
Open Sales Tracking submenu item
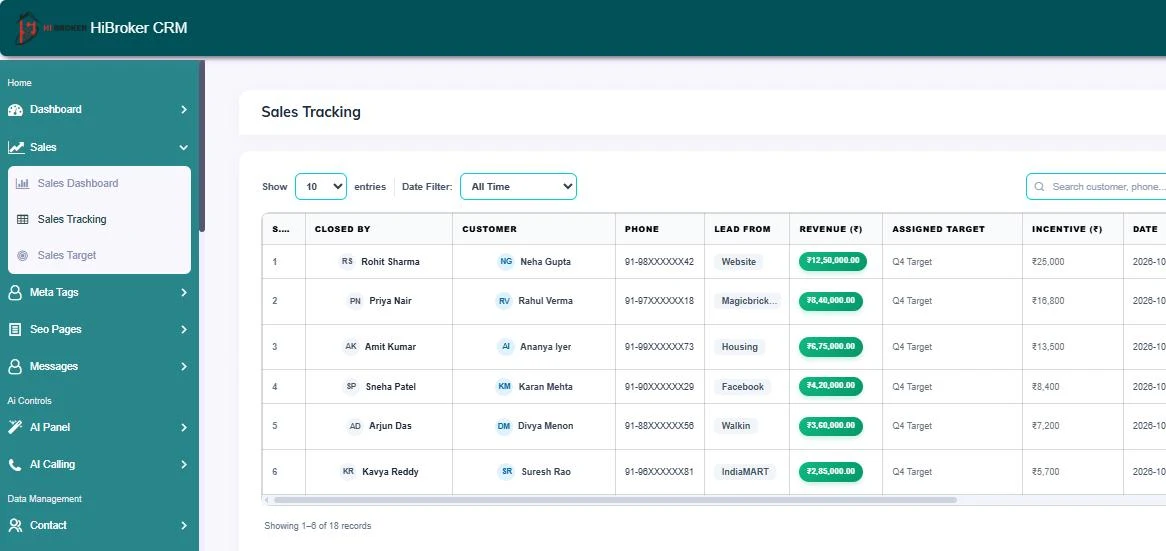pyautogui.click(x=100, y=219)
